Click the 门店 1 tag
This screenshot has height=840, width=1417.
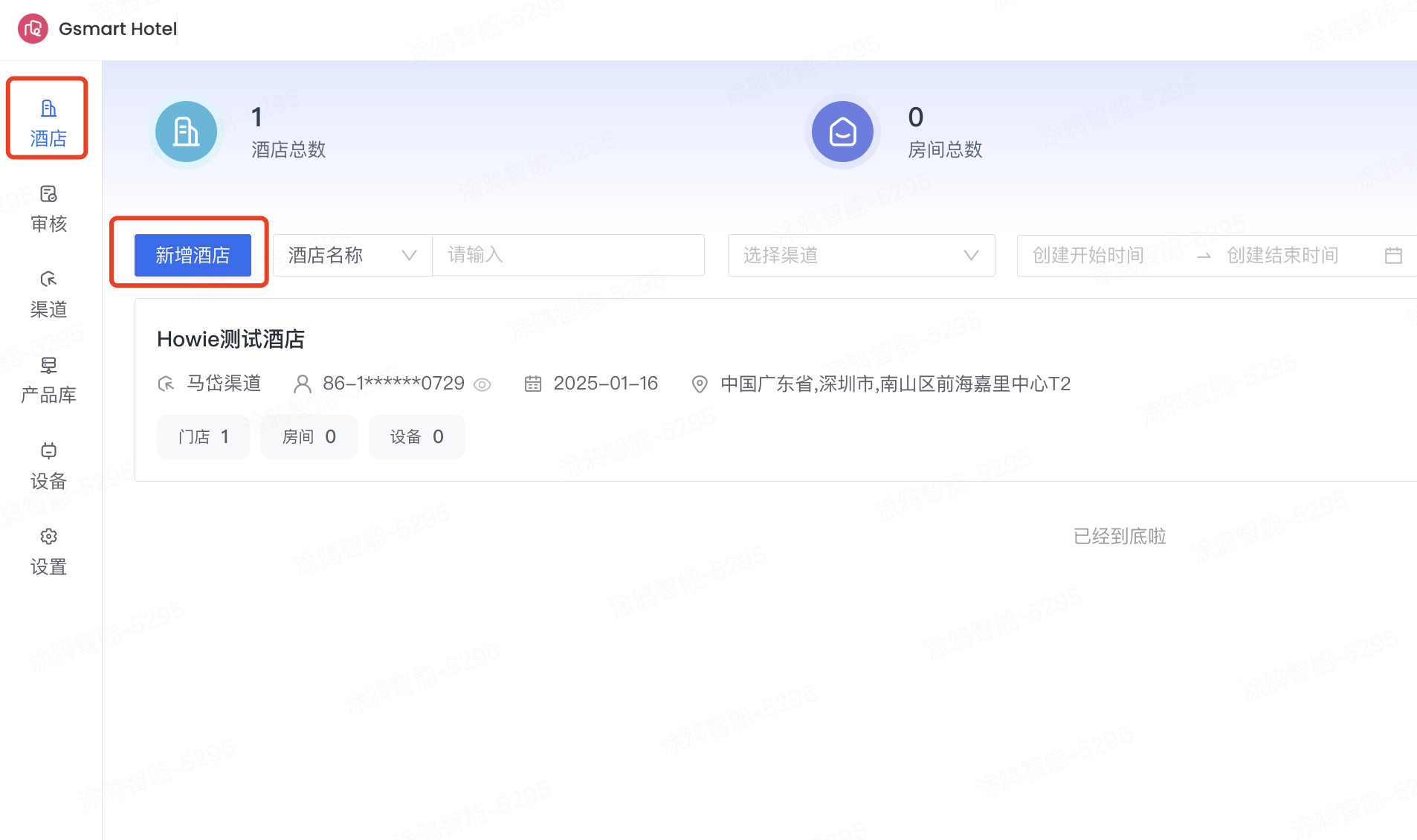(x=203, y=436)
